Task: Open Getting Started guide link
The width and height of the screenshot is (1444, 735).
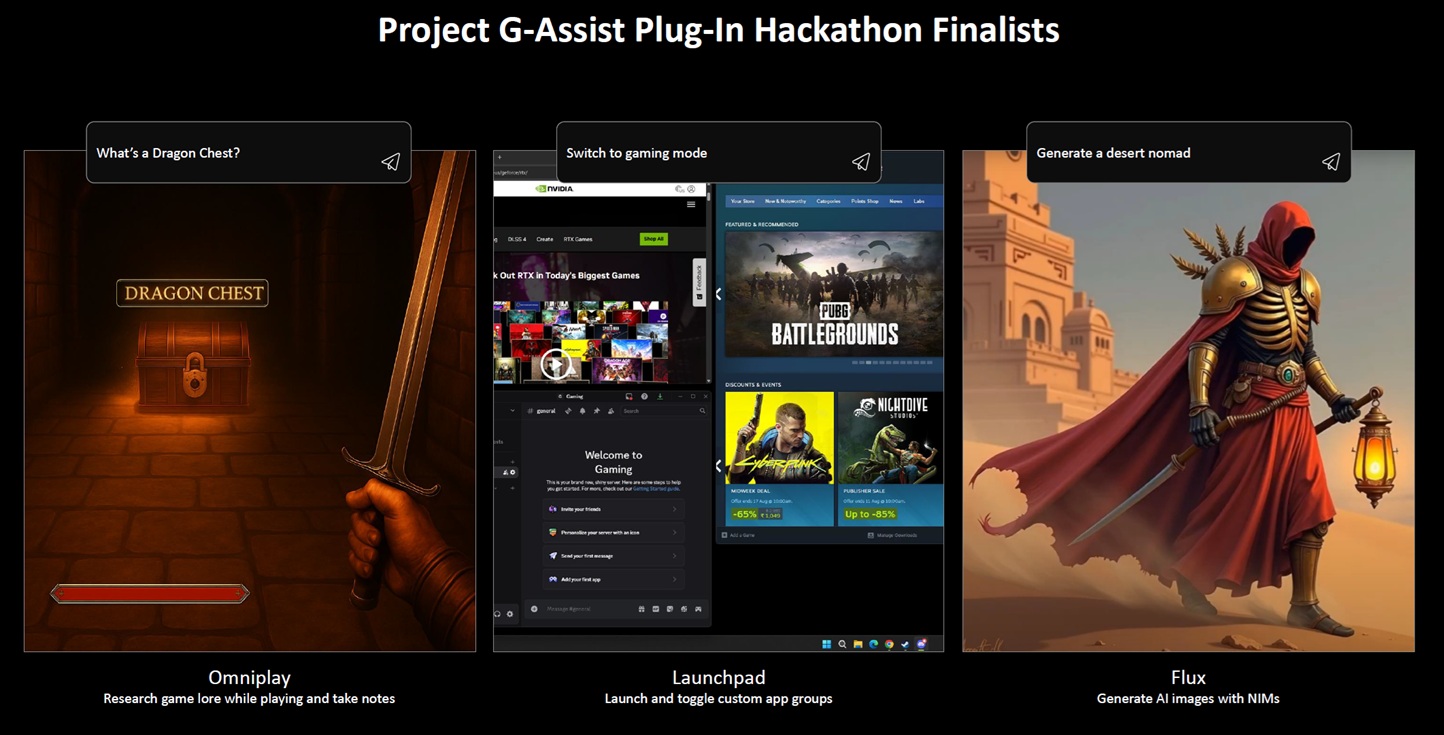Action: [x=656, y=489]
